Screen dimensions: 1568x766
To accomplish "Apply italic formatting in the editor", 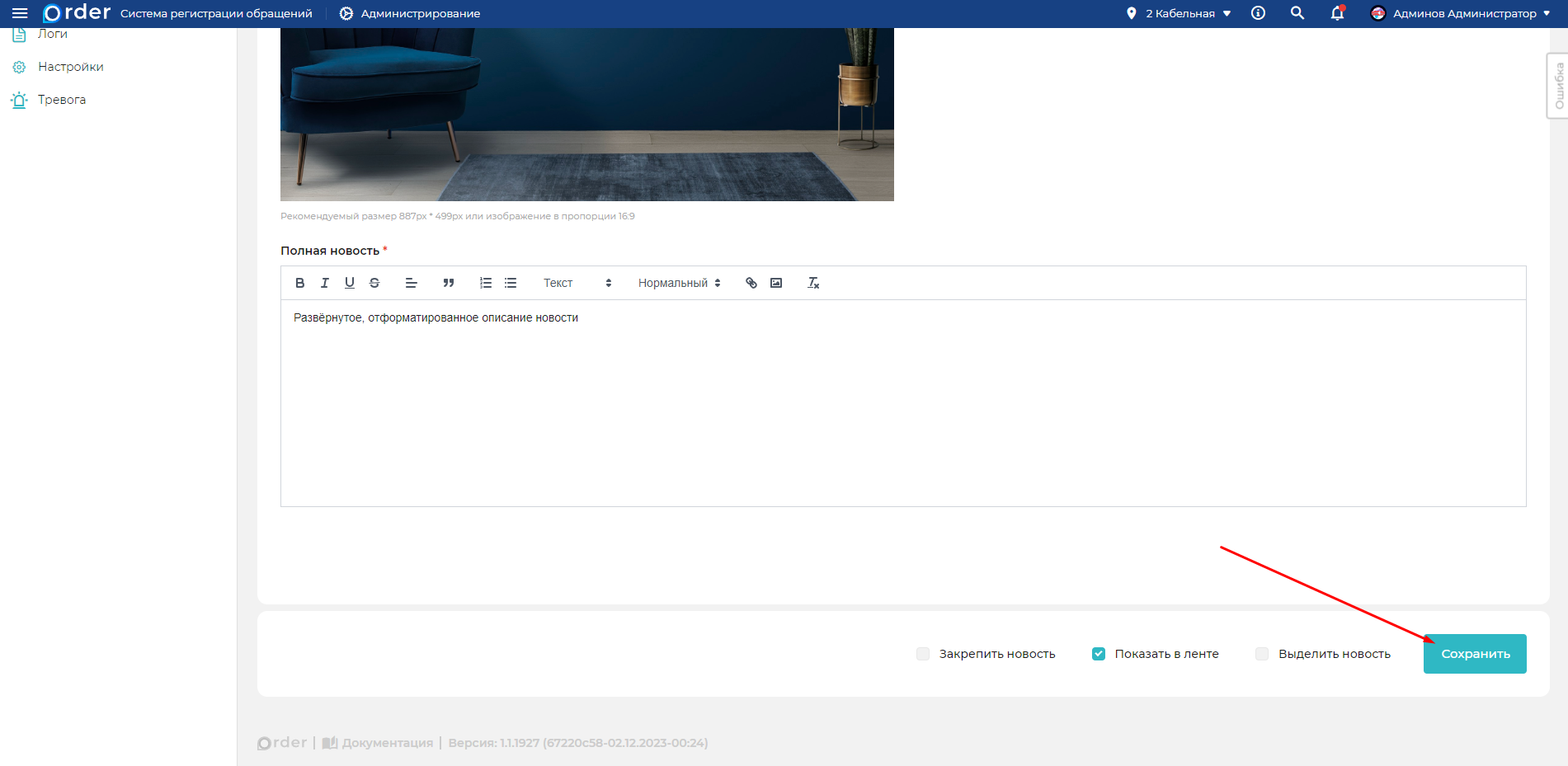I will pos(325,283).
